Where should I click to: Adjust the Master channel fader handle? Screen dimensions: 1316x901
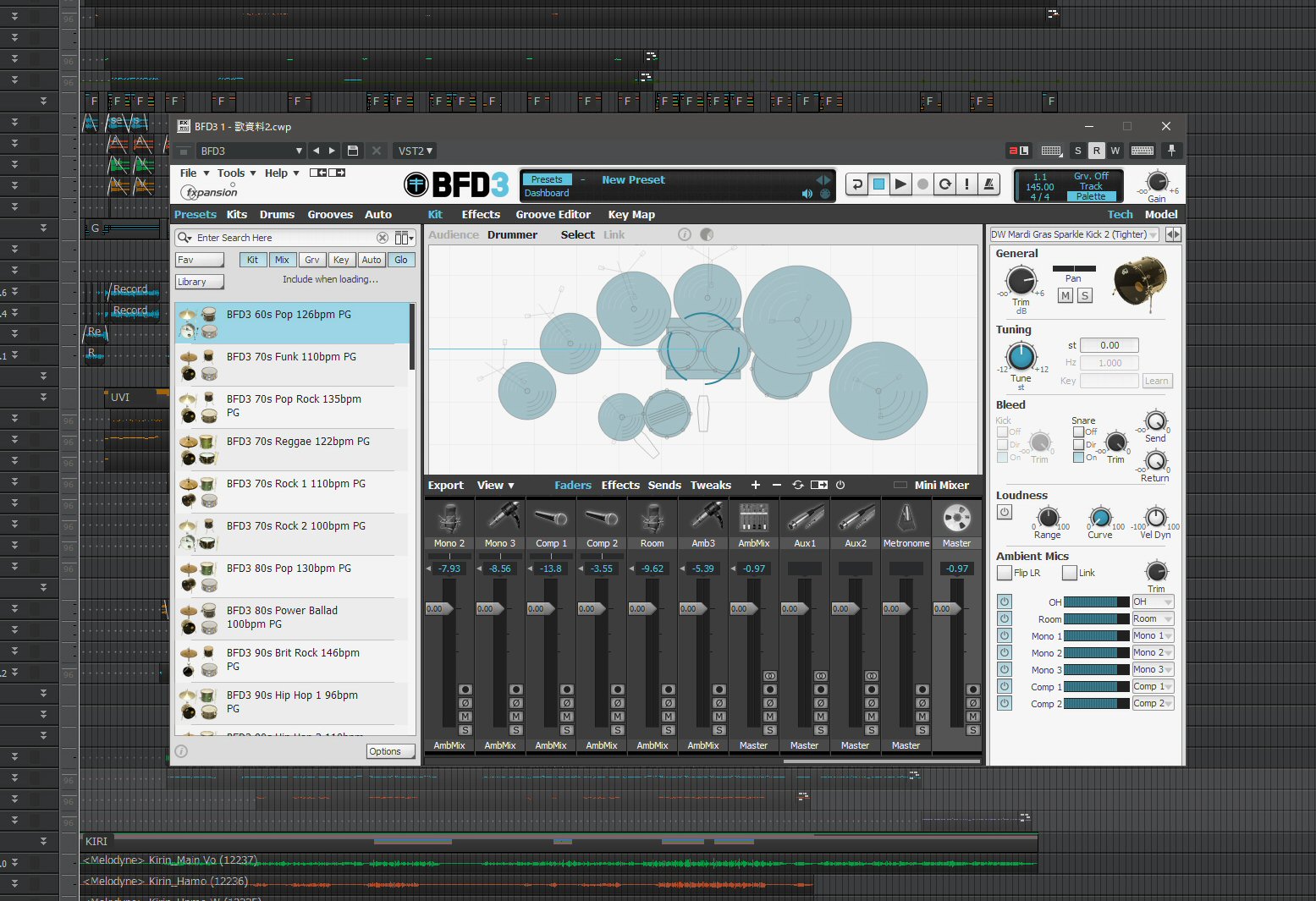pyautogui.click(x=947, y=608)
